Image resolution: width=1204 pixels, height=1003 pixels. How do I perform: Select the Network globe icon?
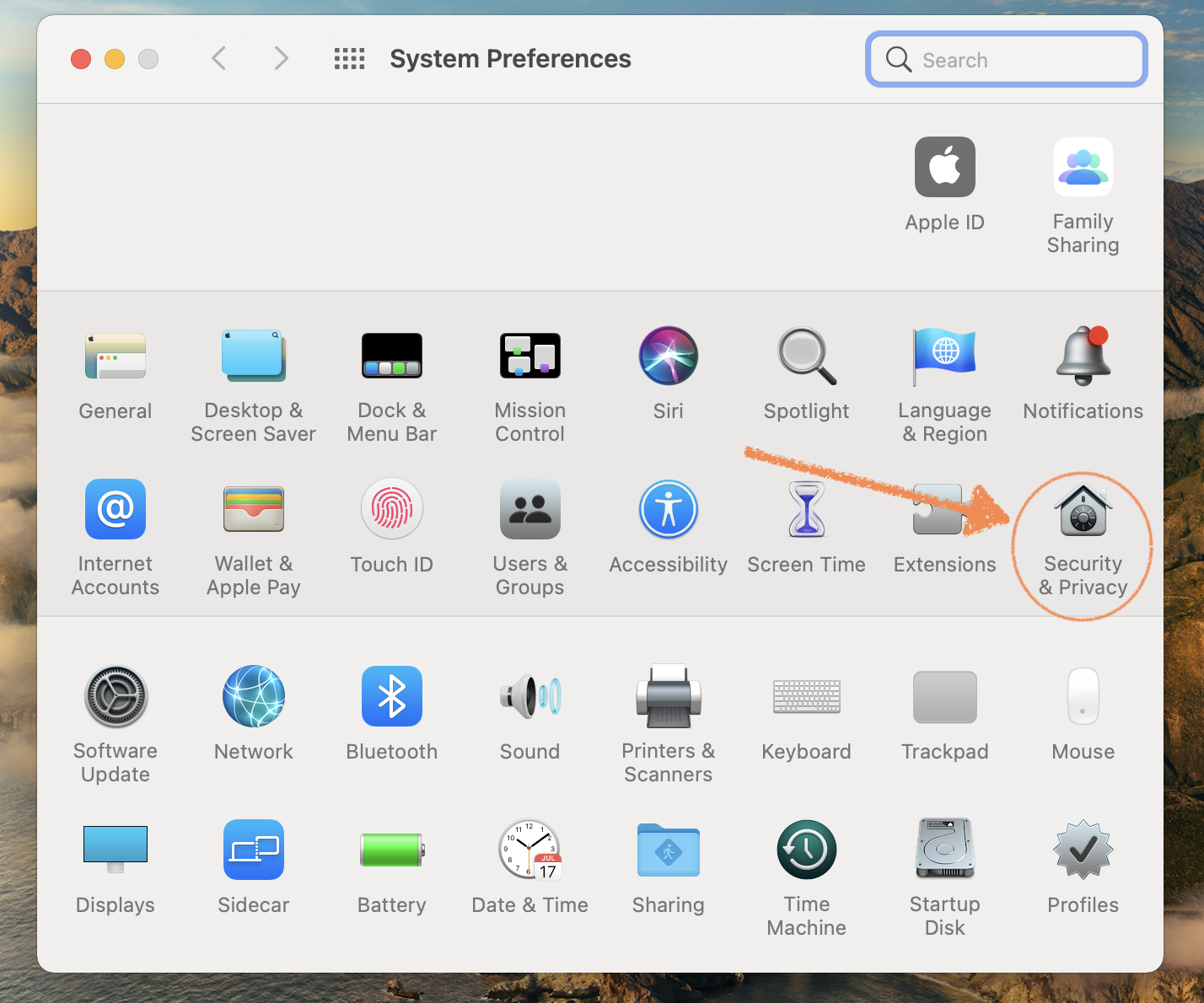tap(253, 696)
